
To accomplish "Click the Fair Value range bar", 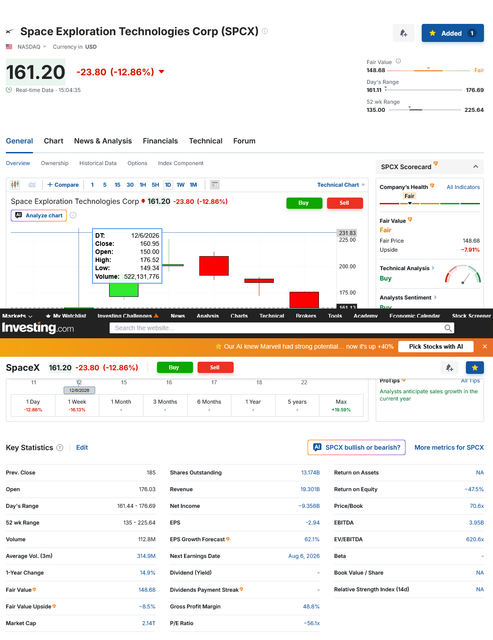I will coord(429,70).
